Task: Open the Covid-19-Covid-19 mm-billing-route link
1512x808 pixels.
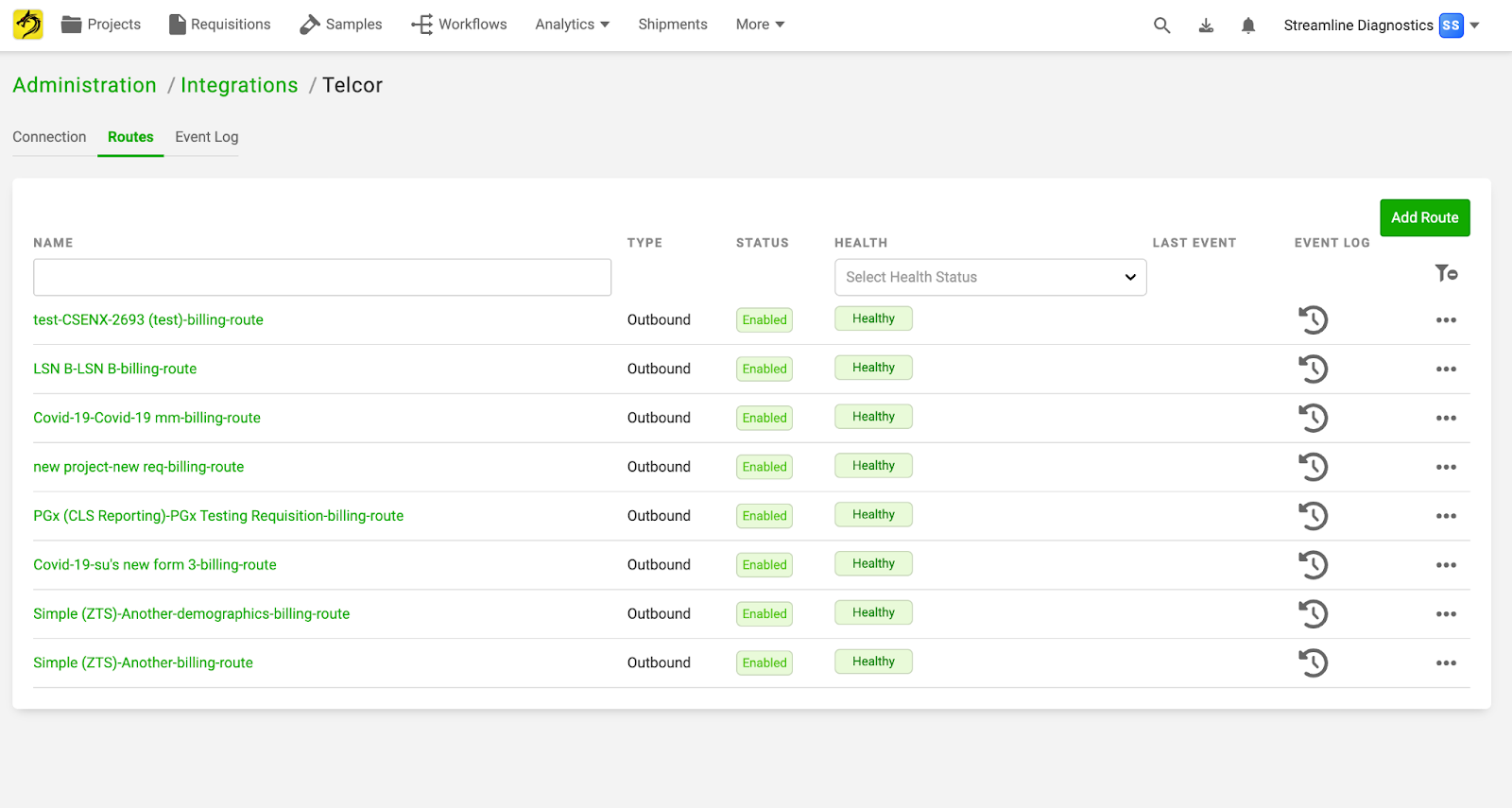Action: point(146,419)
